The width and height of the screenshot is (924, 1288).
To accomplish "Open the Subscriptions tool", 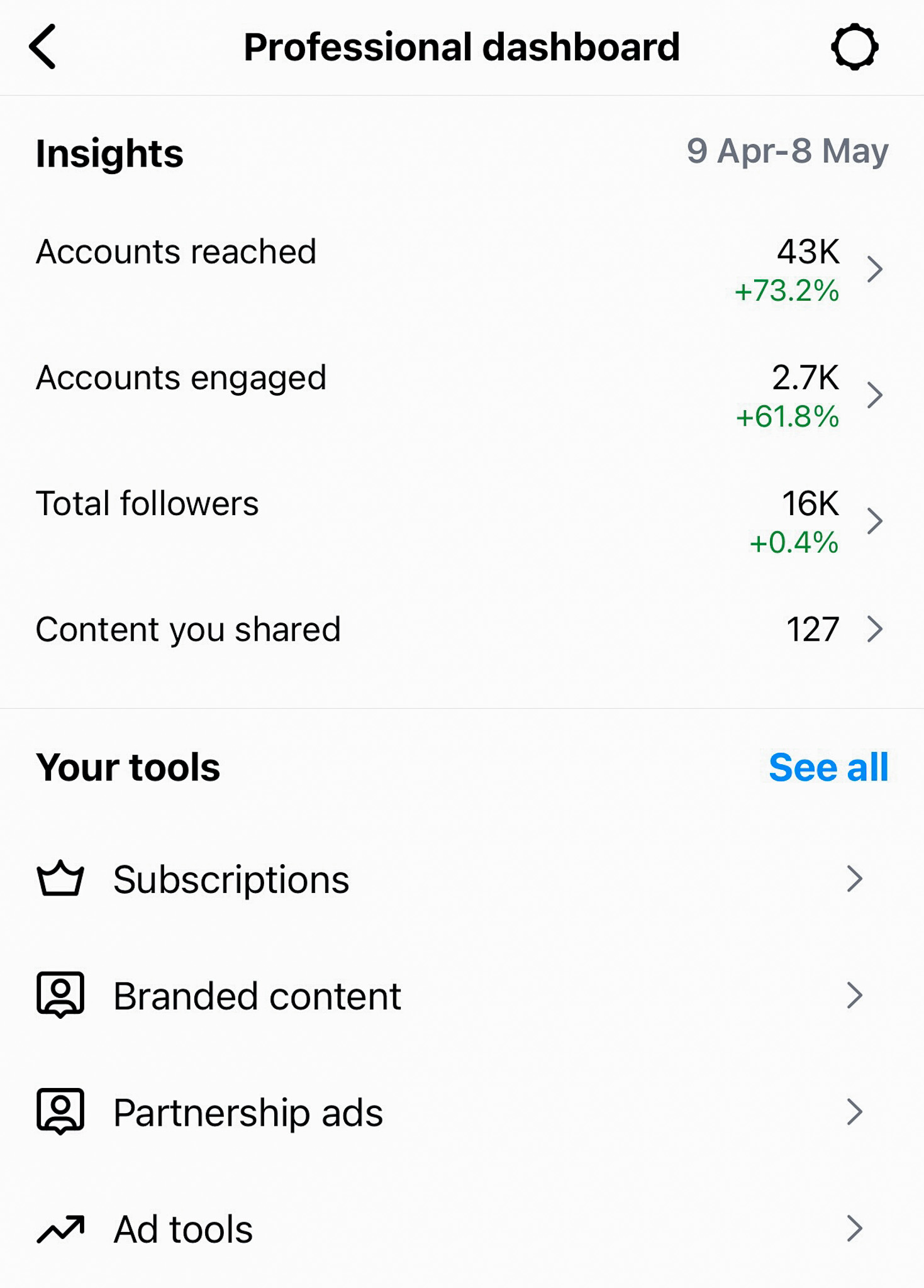I will 462,879.
